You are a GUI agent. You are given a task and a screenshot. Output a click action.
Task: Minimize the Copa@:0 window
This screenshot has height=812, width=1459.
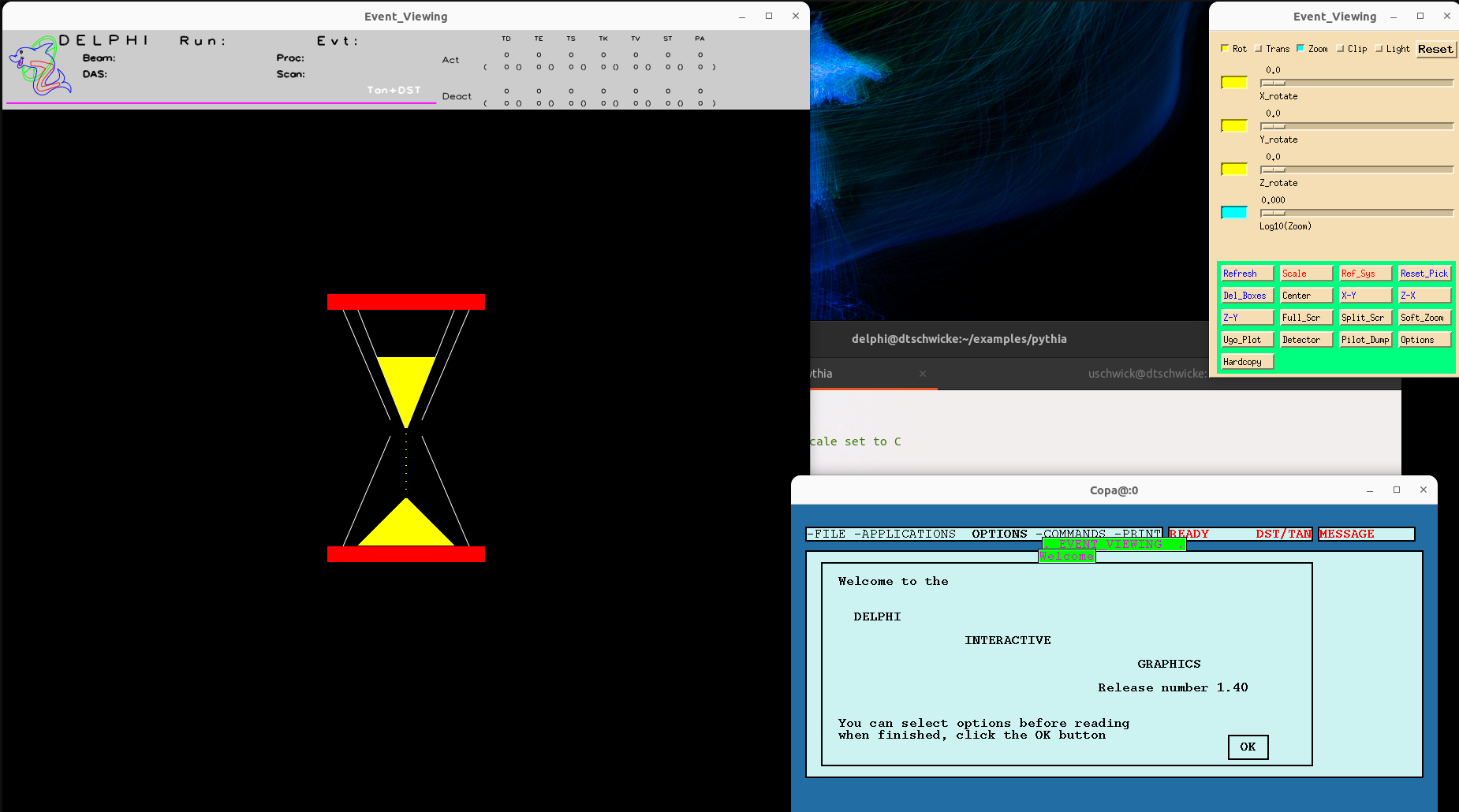click(x=1370, y=490)
